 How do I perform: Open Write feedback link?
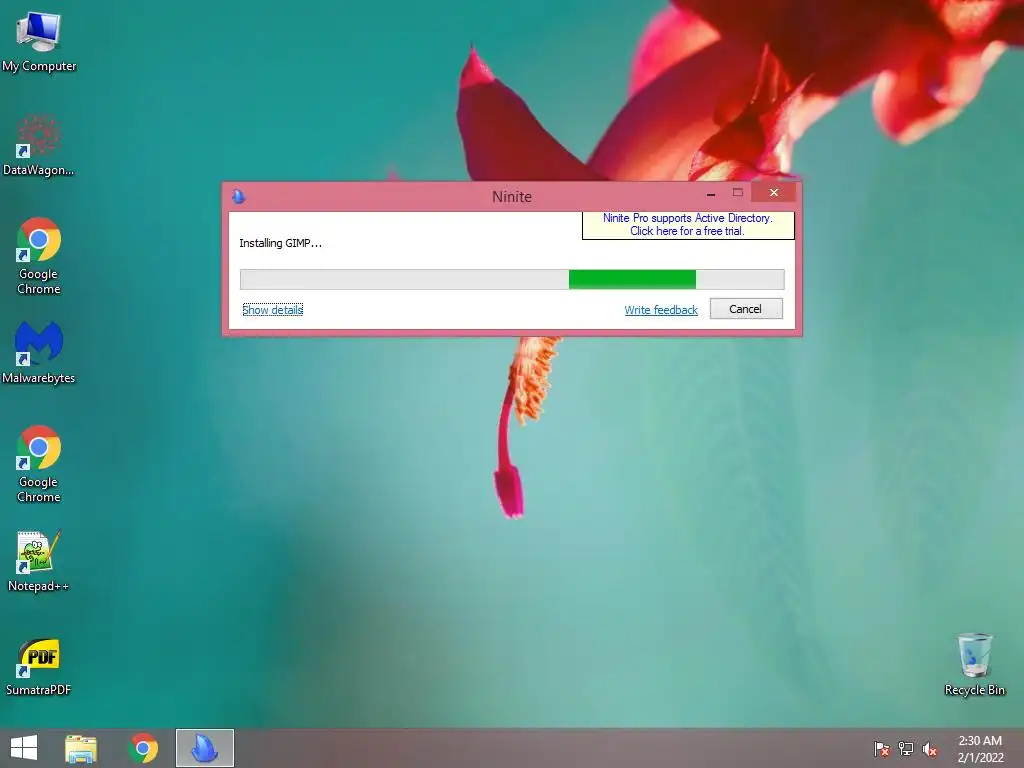[x=661, y=310]
